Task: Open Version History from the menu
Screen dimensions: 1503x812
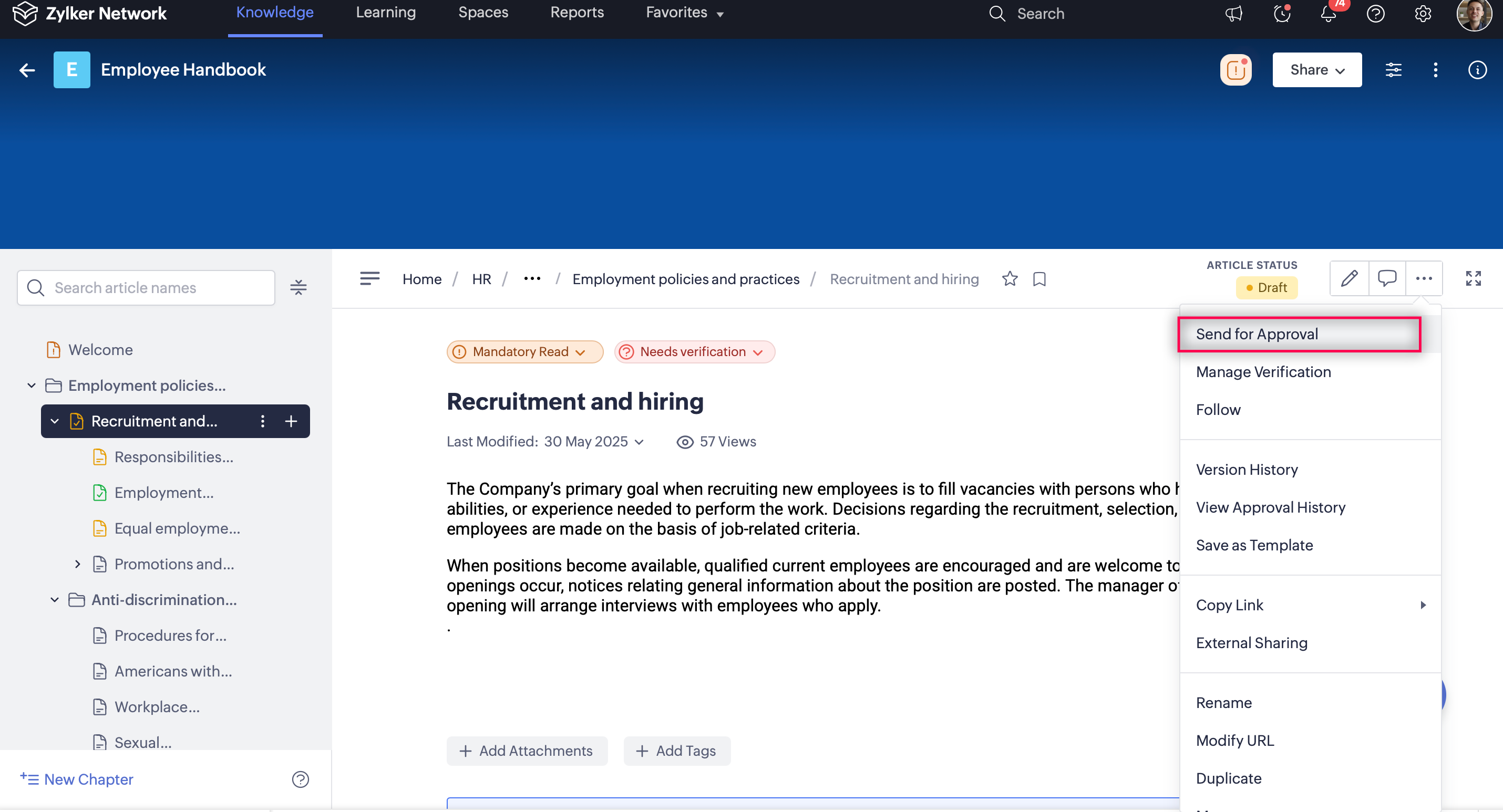Action: pyautogui.click(x=1246, y=470)
